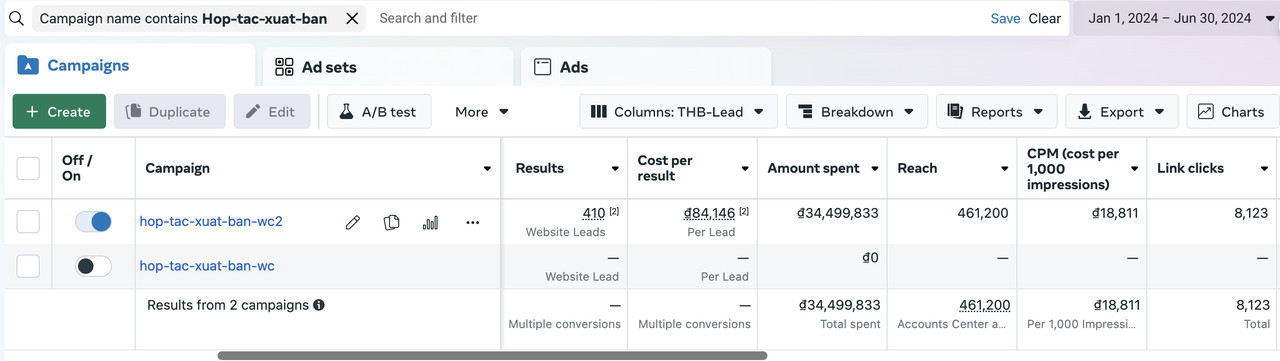Image resolution: width=1280 pixels, height=361 pixels.
Task: Click the info icon beside Results from 2 campaigns
Action: click(x=319, y=305)
